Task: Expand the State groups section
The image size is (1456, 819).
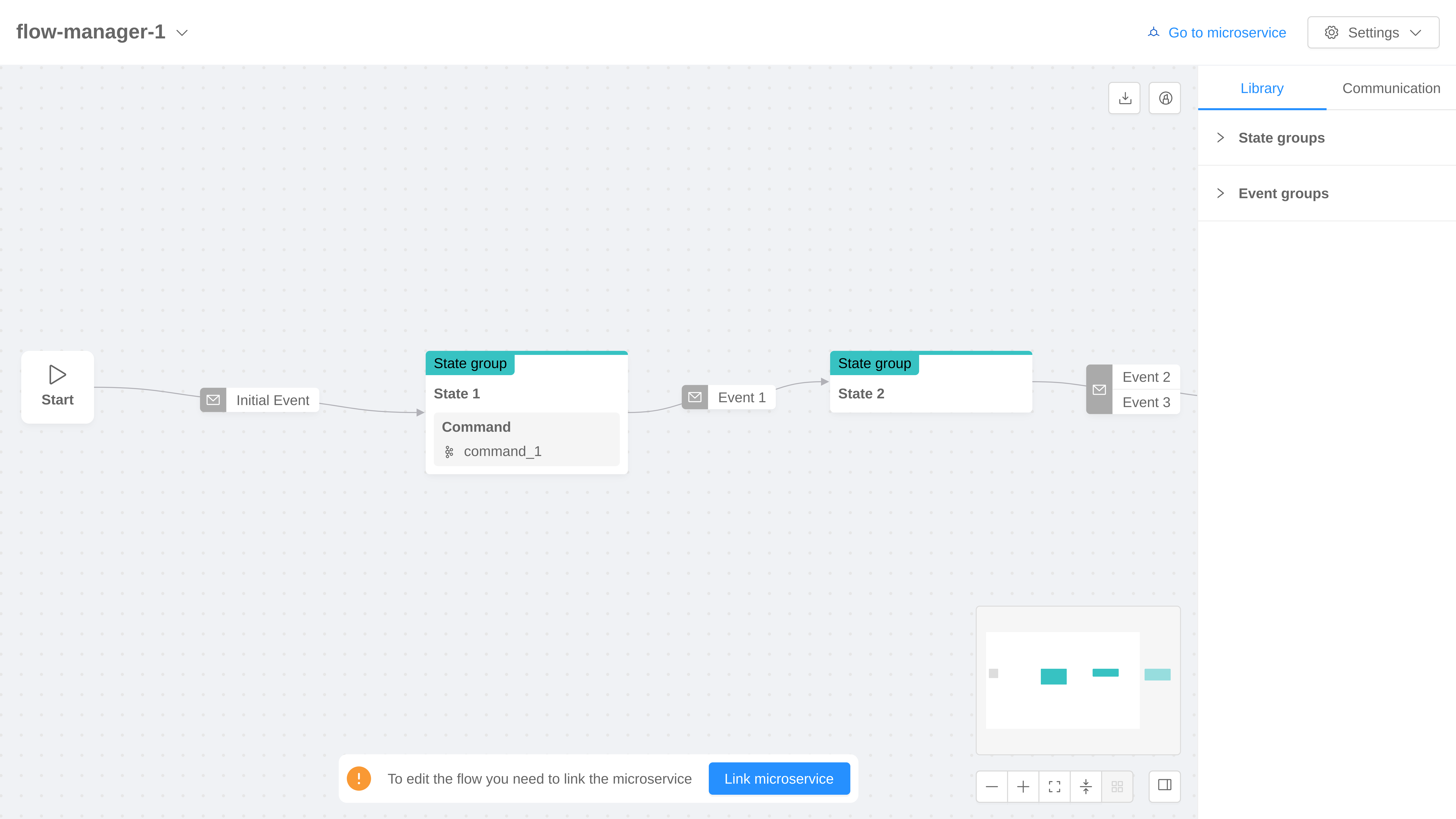Action: pos(1281,138)
